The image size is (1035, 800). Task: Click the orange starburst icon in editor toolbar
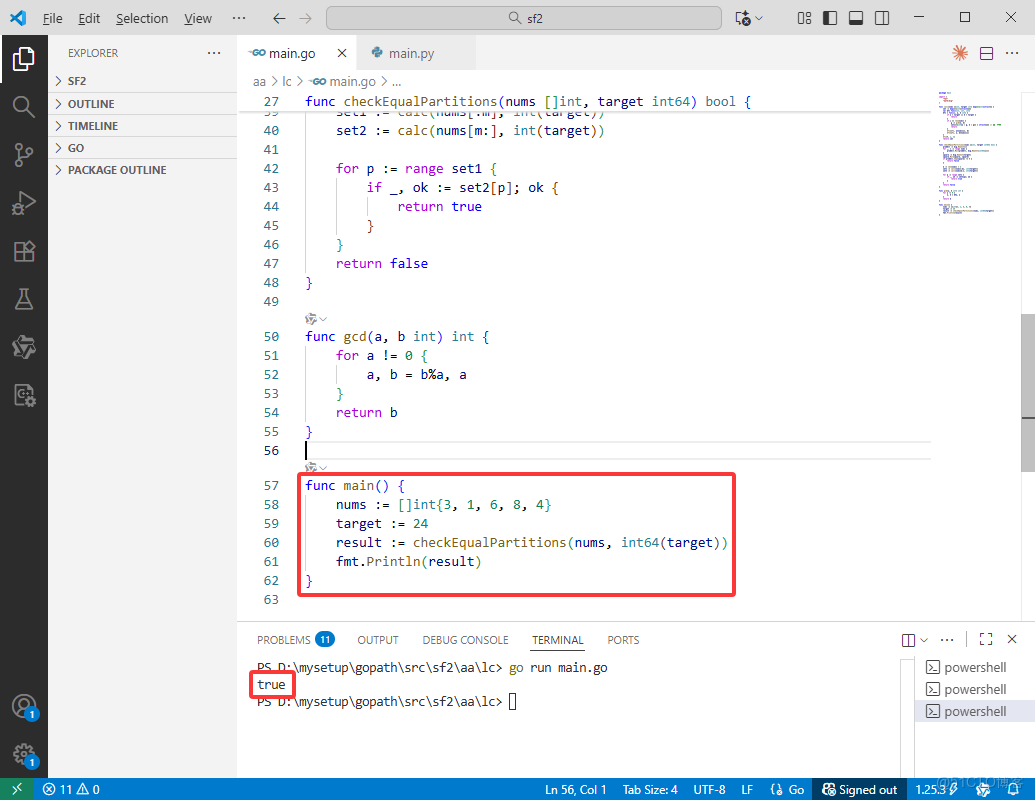[960, 53]
